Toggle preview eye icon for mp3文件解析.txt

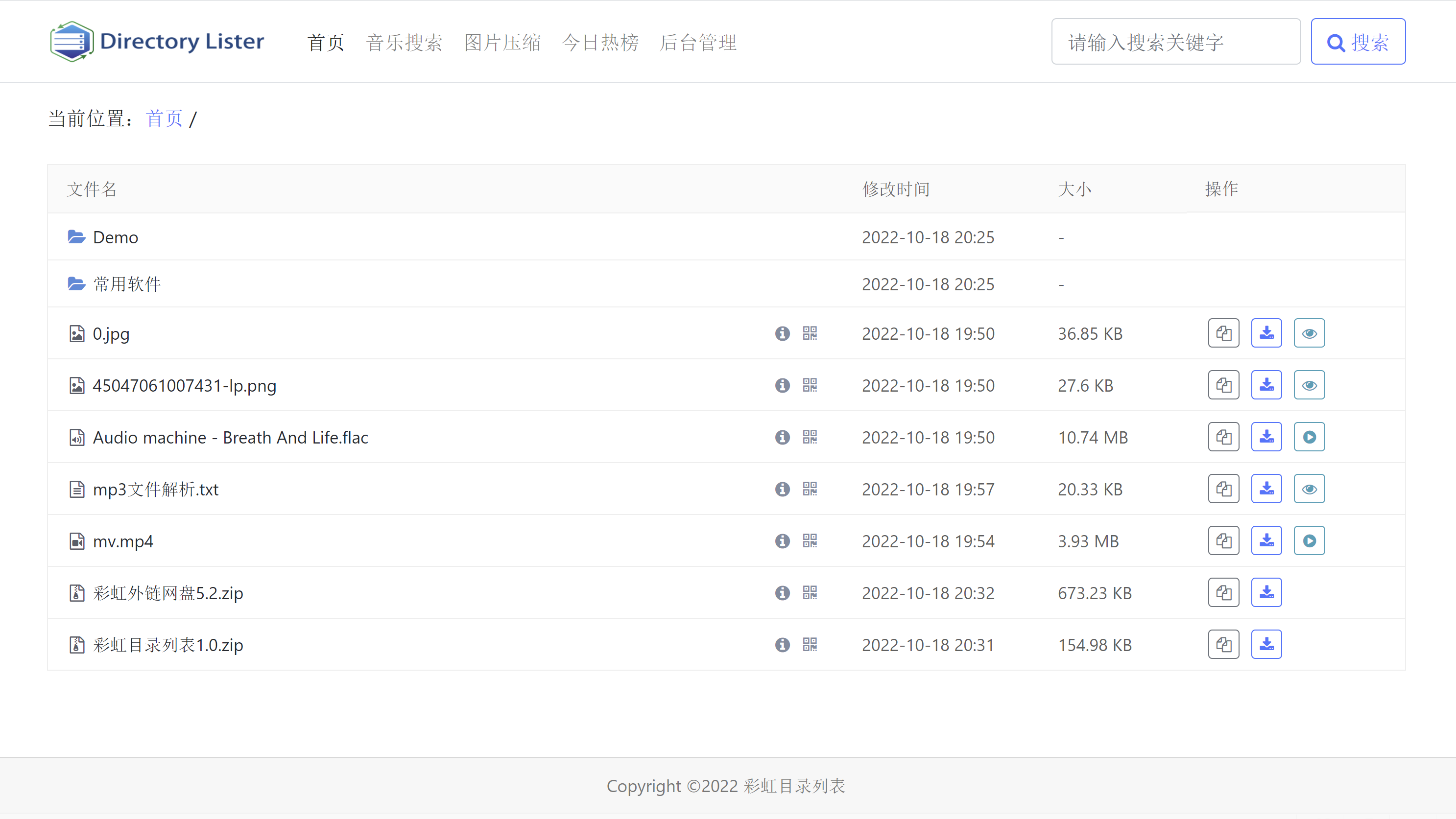pos(1309,489)
